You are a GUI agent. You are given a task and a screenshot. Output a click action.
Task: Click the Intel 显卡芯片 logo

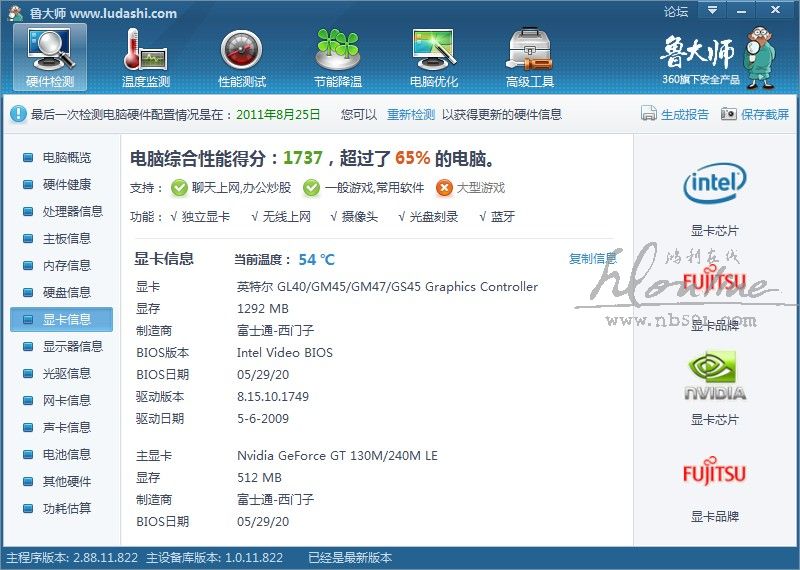tap(714, 183)
